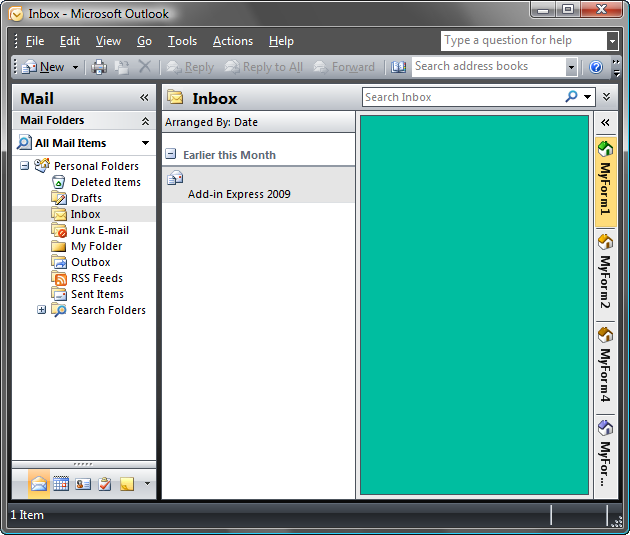Click the Print toolbar icon
This screenshot has width=630, height=535.
(99, 67)
